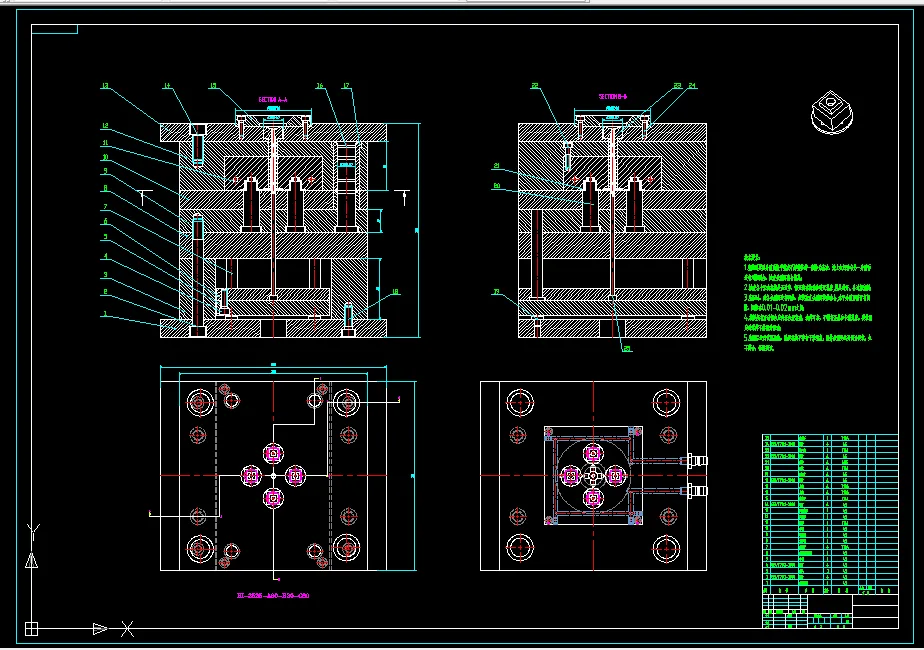The height and width of the screenshot is (650, 924).
Task: Click part balloon number 15
Action: 213,86
